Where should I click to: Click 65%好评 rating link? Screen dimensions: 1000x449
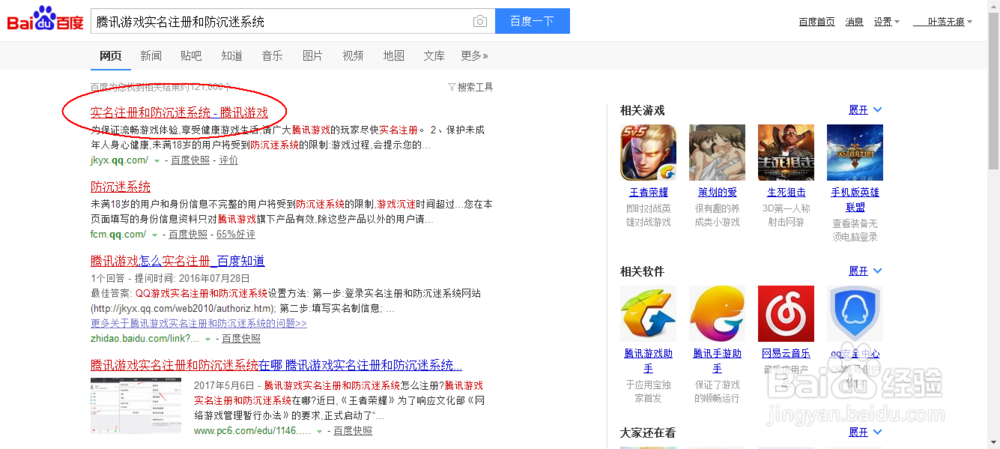236,234
